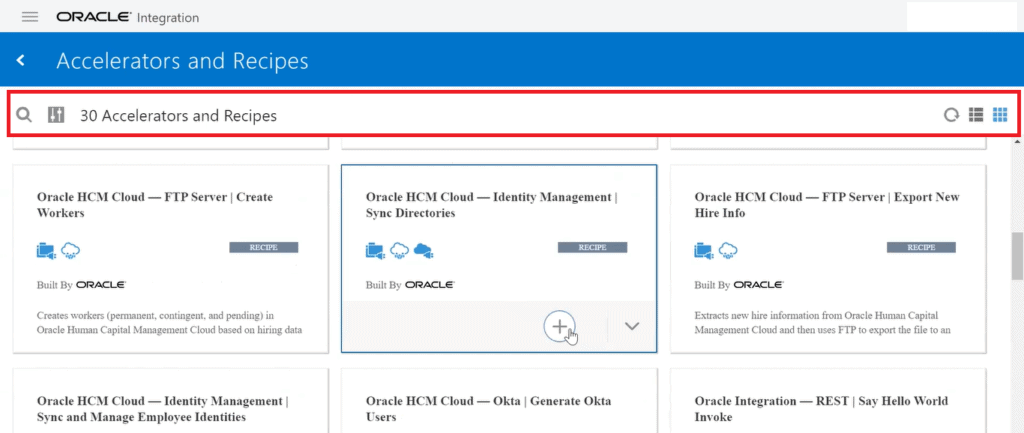Switch to grid view
The width and height of the screenshot is (1024, 433).
coord(1000,115)
